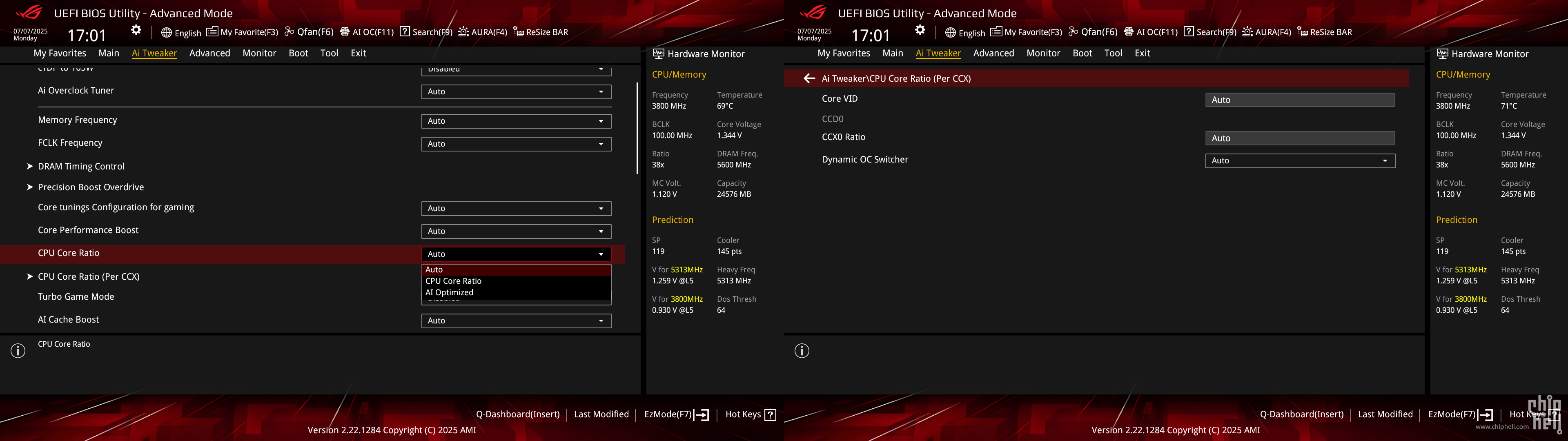Image resolution: width=1568 pixels, height=441 pixels.
Task: Open Last Modified in left screen
Action: coord(601,414)
